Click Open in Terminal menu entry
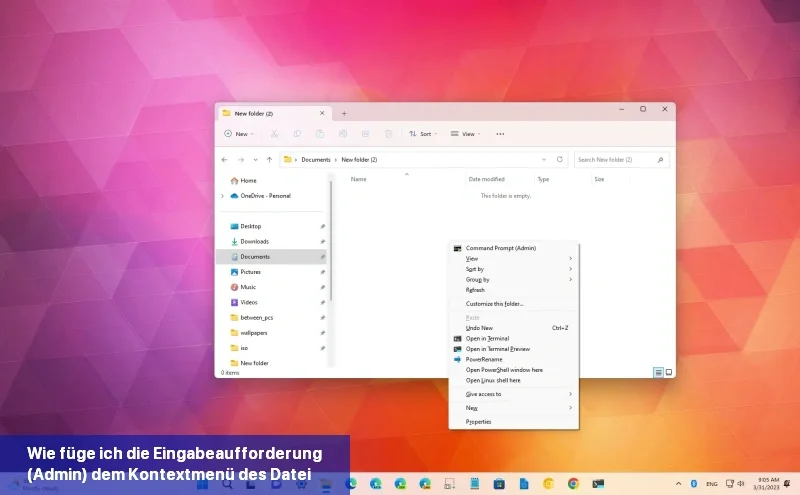The image size is (800, 495). point(487,339)
